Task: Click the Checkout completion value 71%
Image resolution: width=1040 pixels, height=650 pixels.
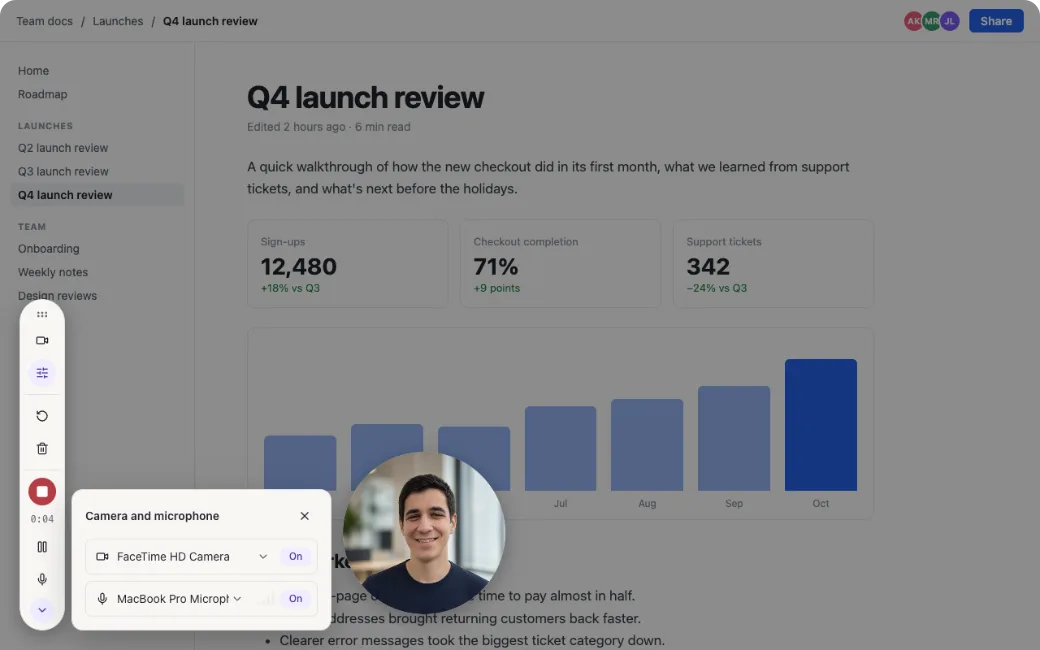Action: 495,267
